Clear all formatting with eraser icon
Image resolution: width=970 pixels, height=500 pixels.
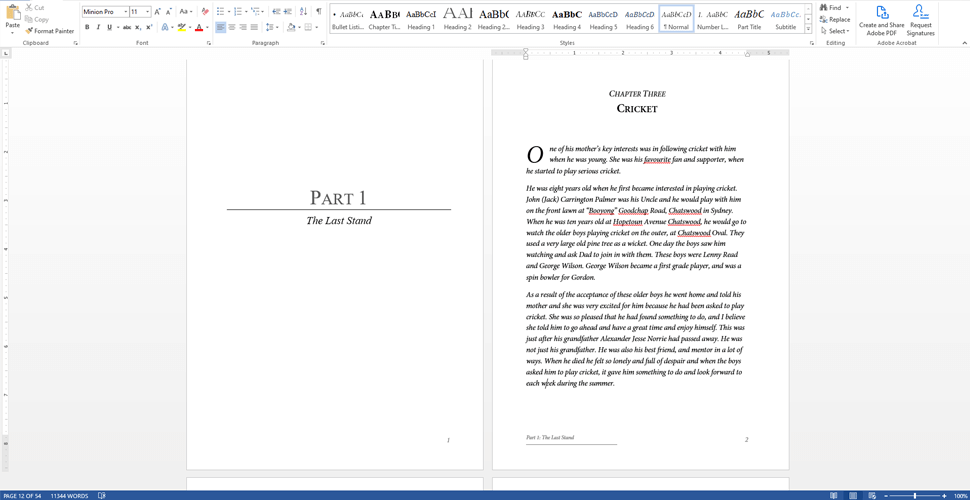click(205, 11)
